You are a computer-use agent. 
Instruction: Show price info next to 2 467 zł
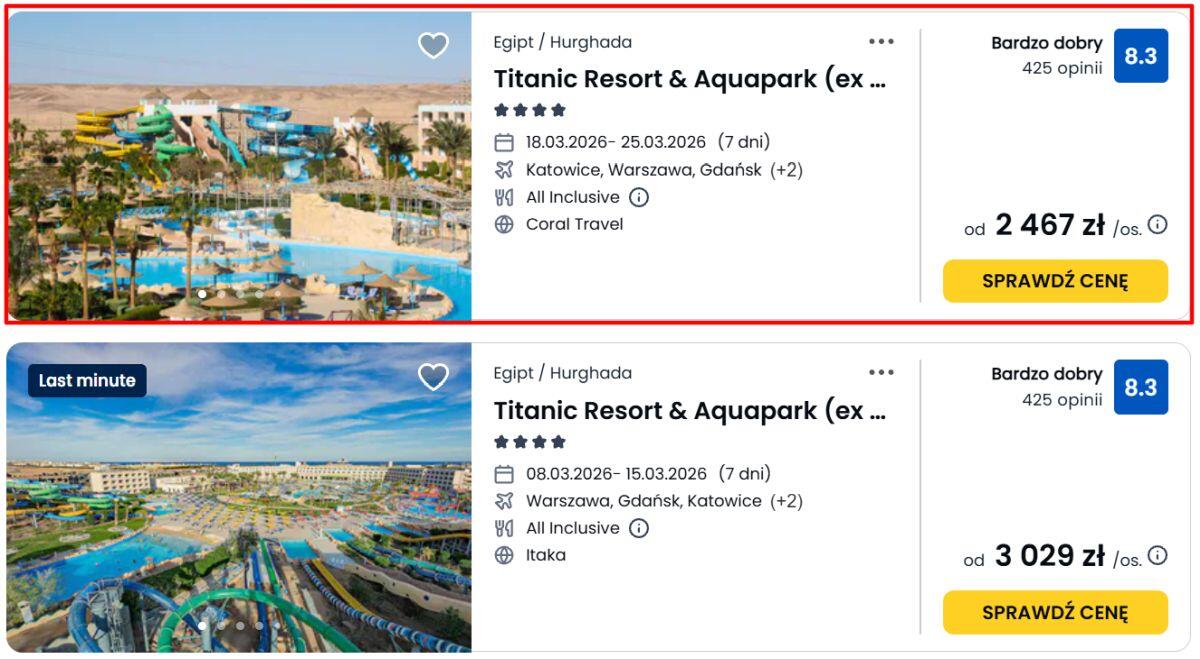(1157, 225)
